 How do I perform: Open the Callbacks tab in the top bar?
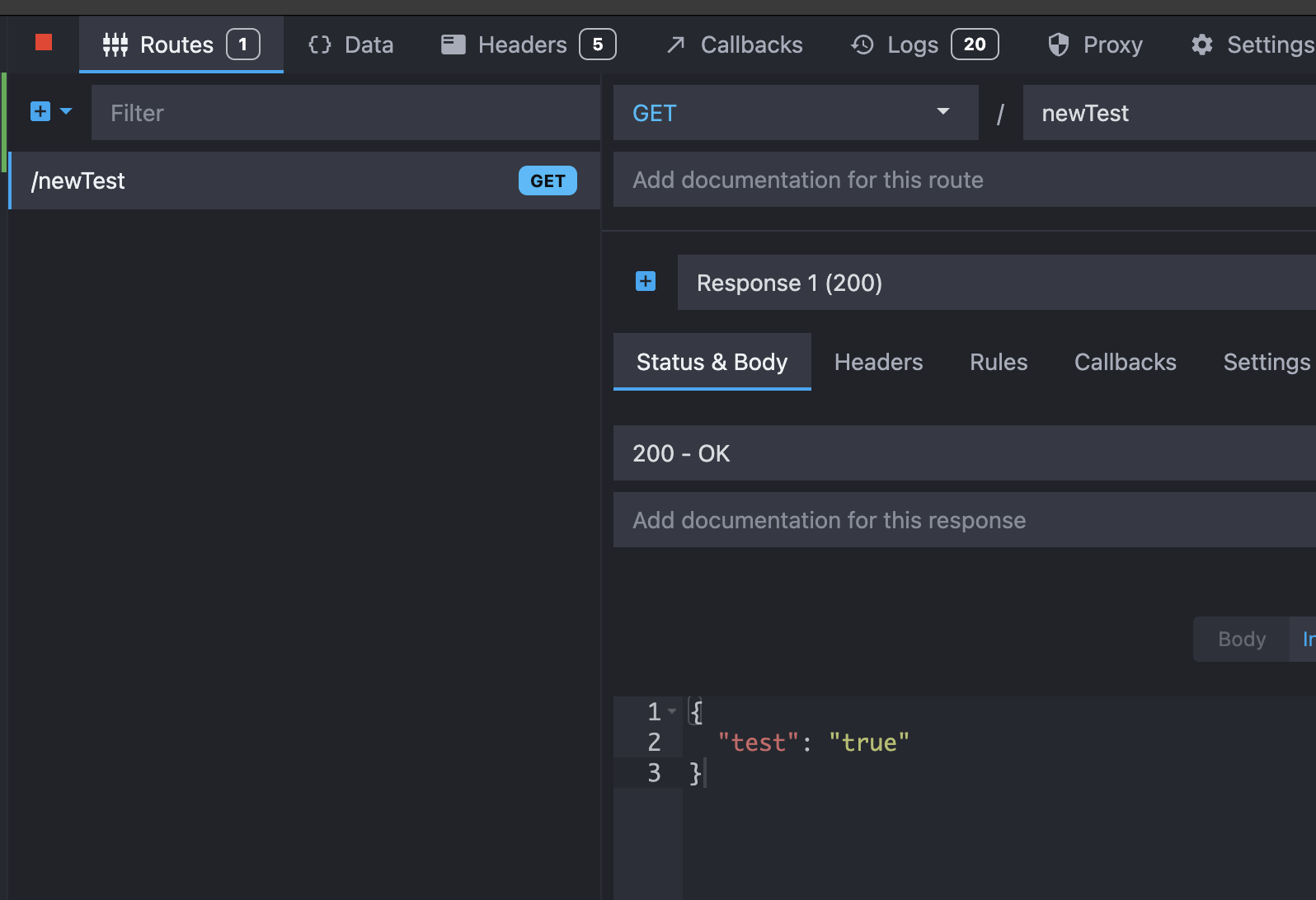(734, 45)
